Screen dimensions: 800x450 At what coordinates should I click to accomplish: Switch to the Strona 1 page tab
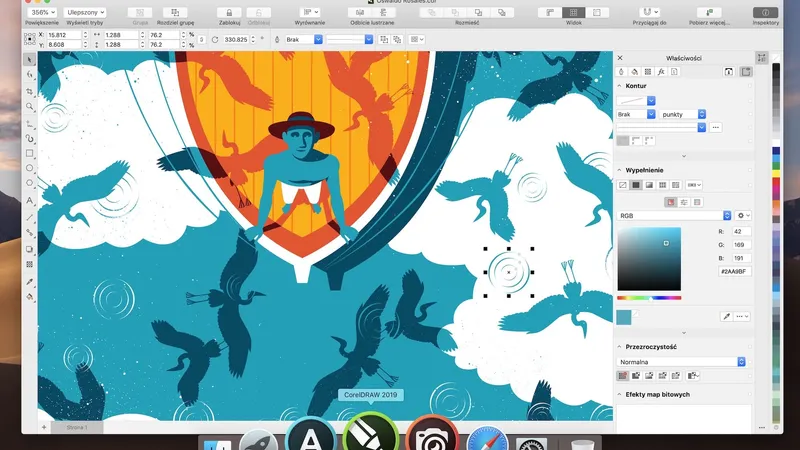pos(77,427)
